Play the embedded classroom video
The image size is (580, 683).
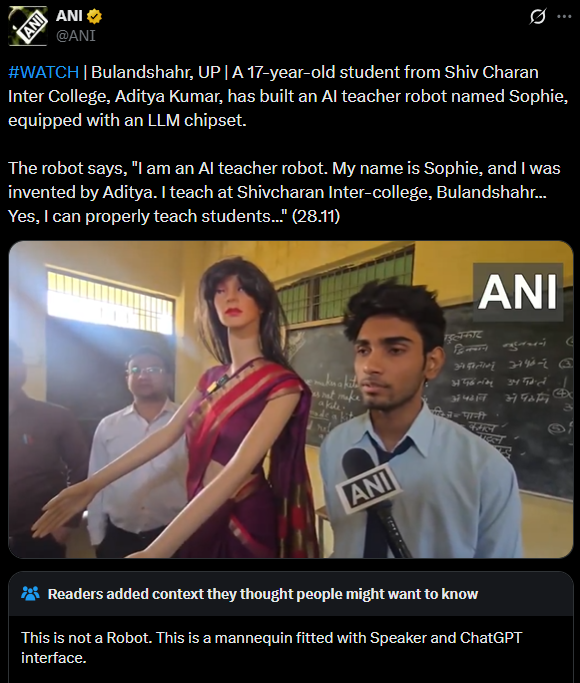pos(290,399)
